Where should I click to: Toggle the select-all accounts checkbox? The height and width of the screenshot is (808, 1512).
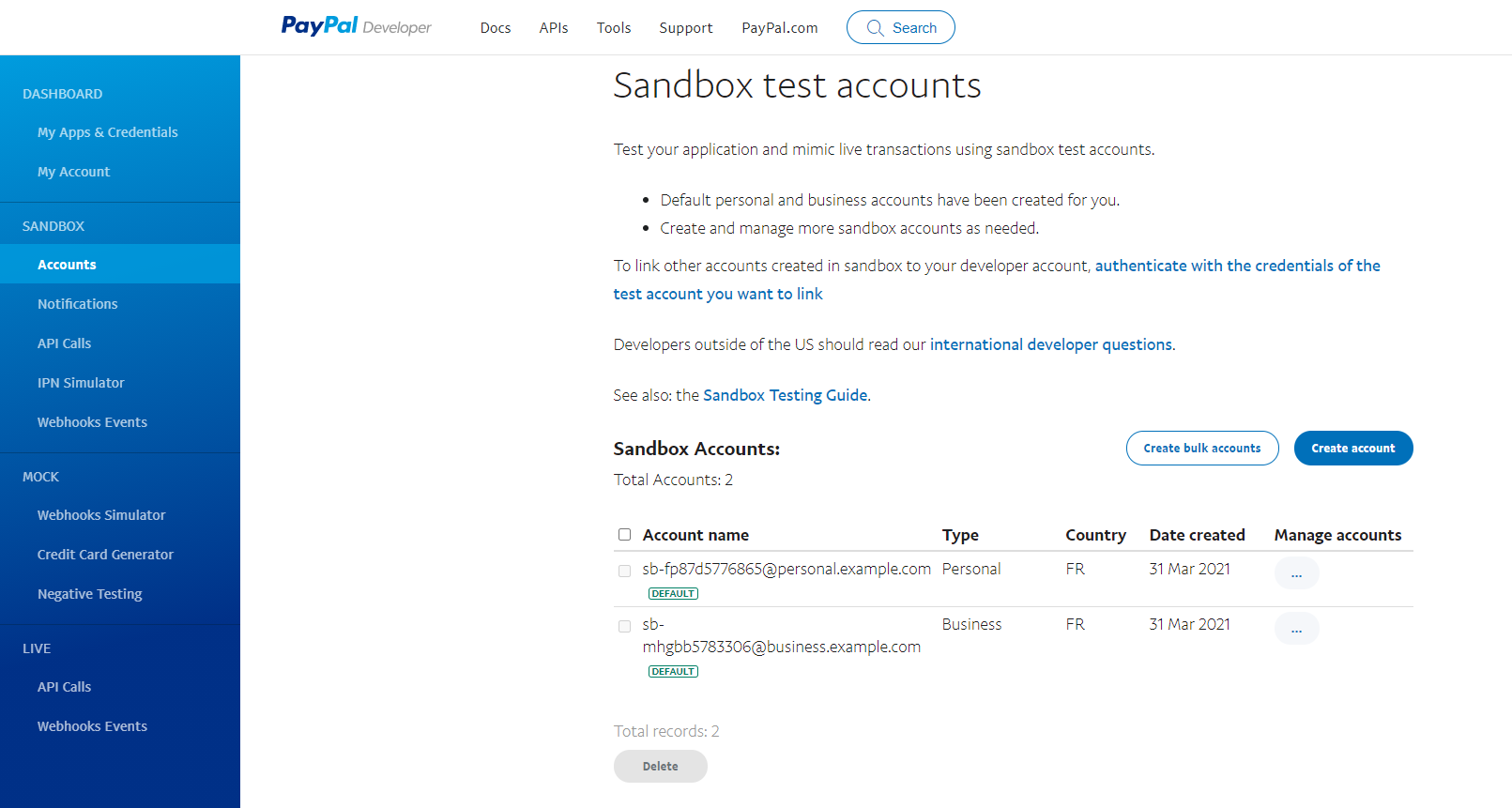tap(624, 535)
